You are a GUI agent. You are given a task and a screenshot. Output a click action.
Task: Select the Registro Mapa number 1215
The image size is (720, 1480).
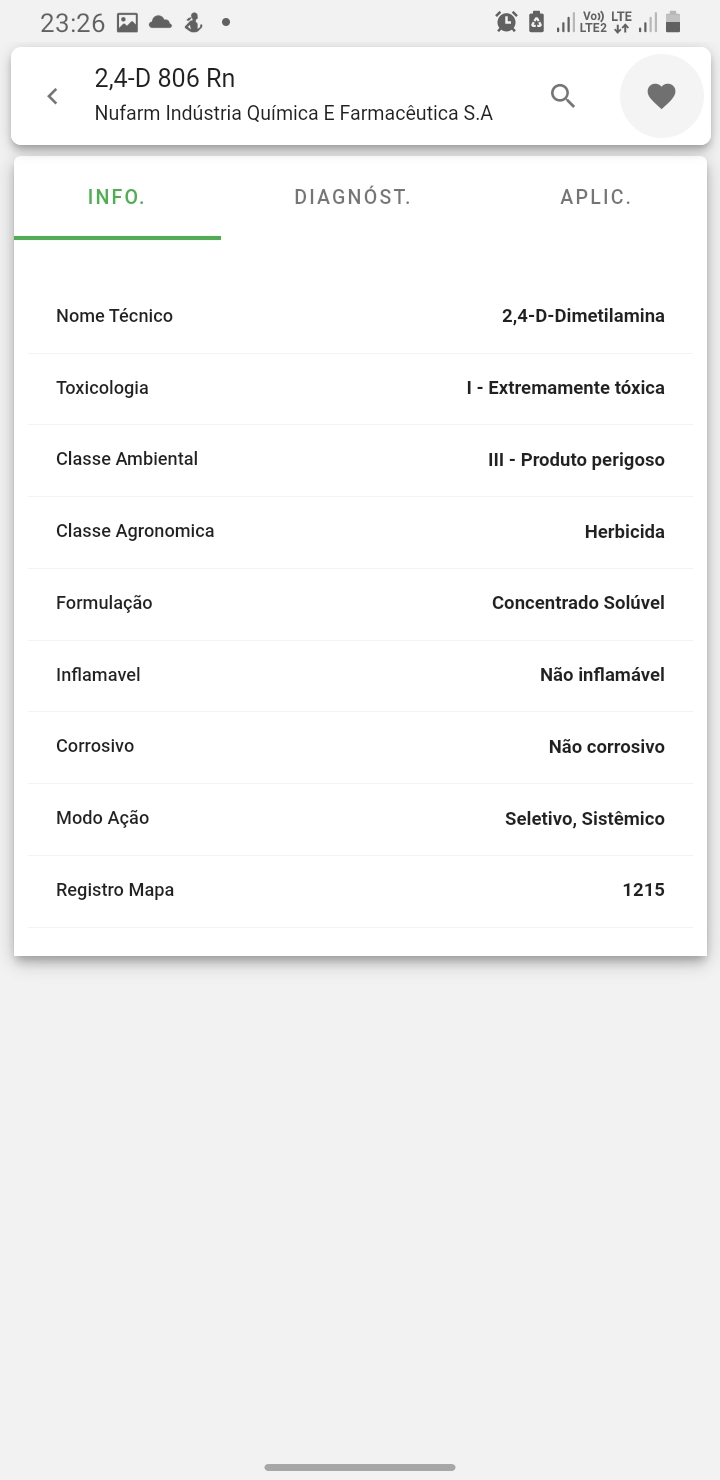643,890
